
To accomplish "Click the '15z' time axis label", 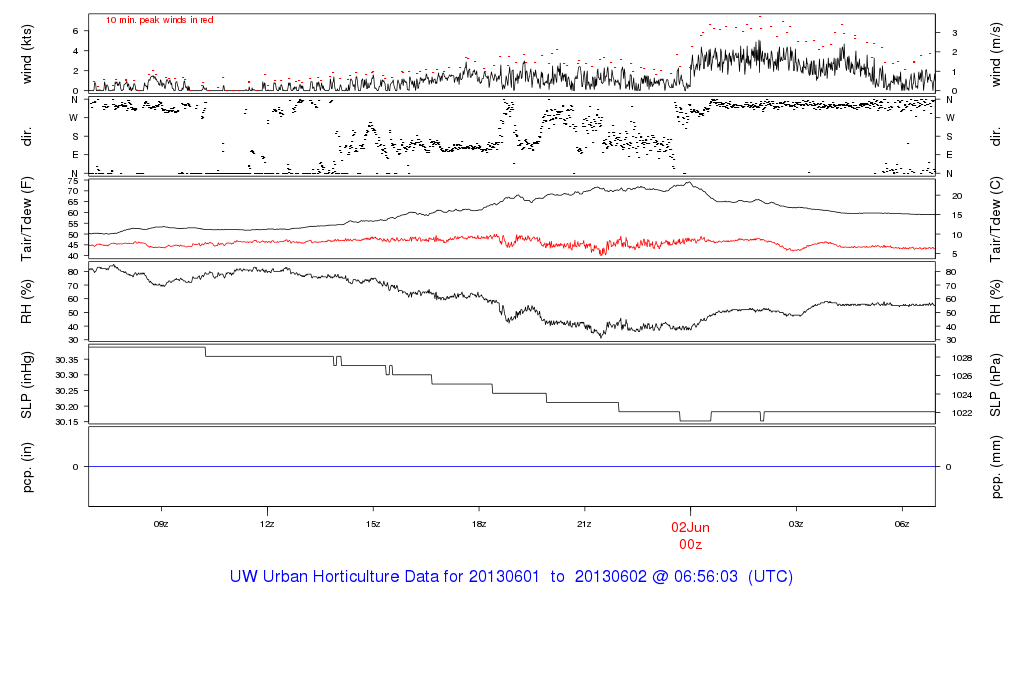I will [x=373, y=524].
